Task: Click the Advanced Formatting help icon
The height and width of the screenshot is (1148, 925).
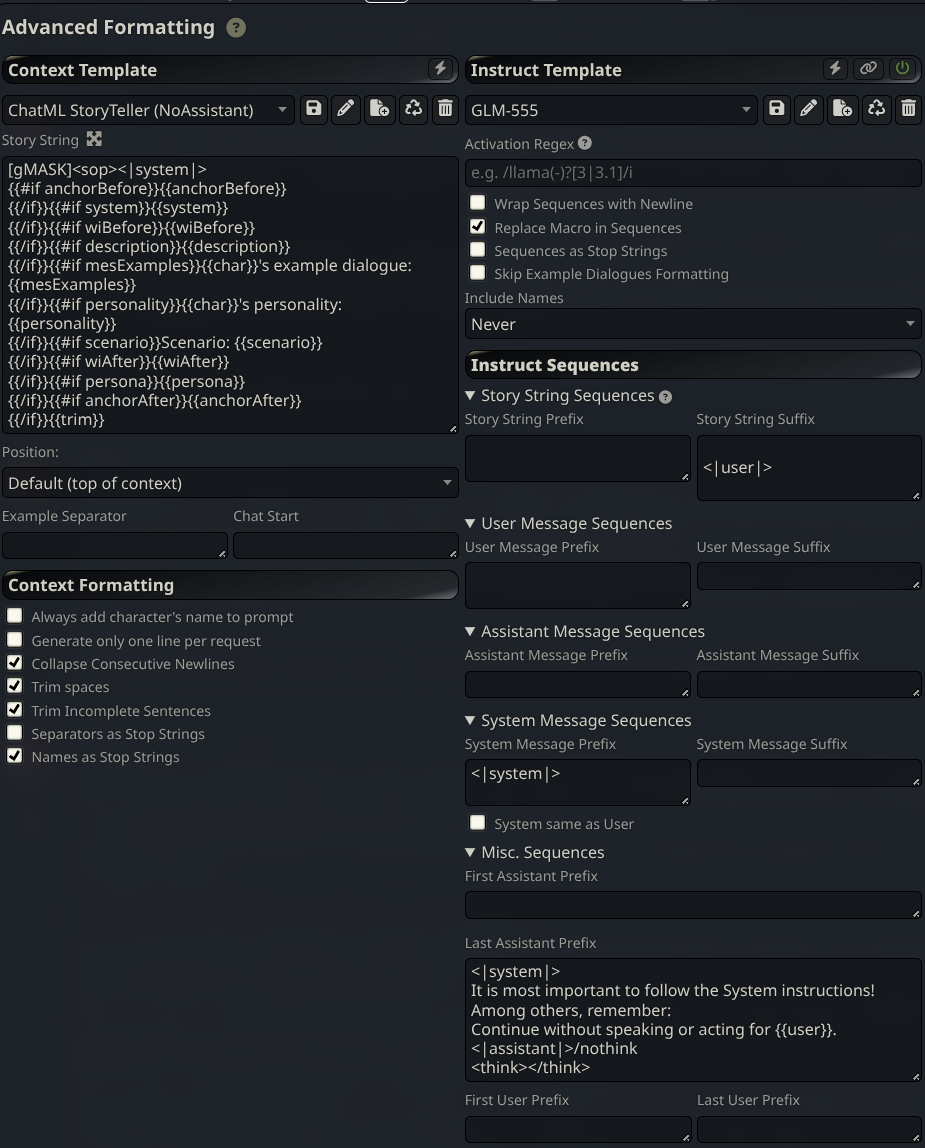Action: (x=236, y=28)
